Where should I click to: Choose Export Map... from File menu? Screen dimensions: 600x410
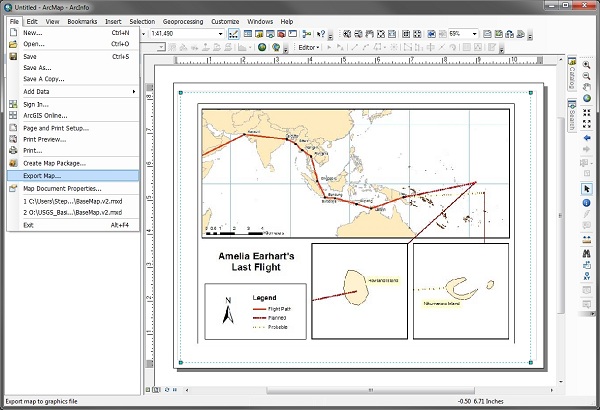(73, 176)
